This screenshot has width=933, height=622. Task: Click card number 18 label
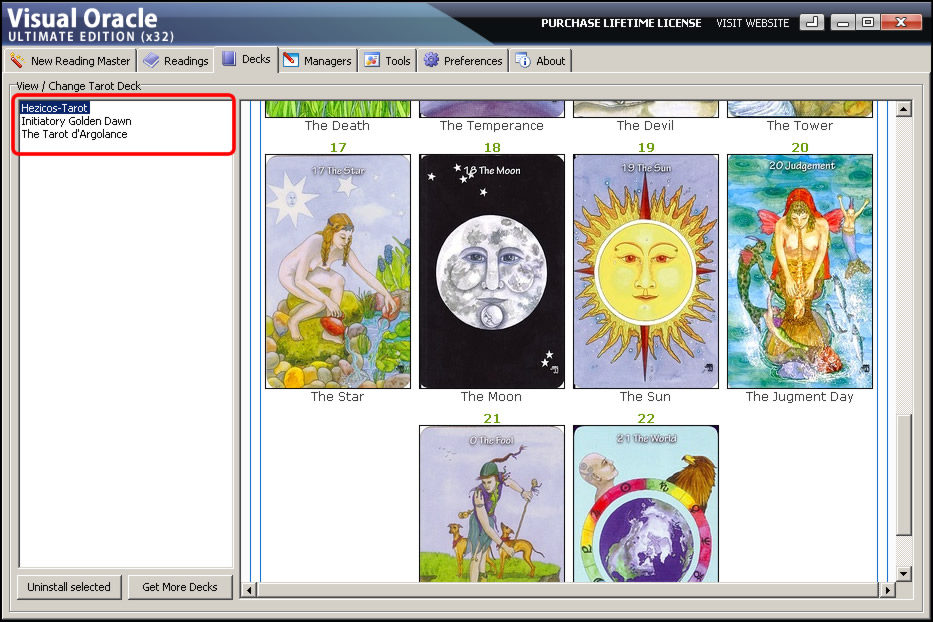492,147
